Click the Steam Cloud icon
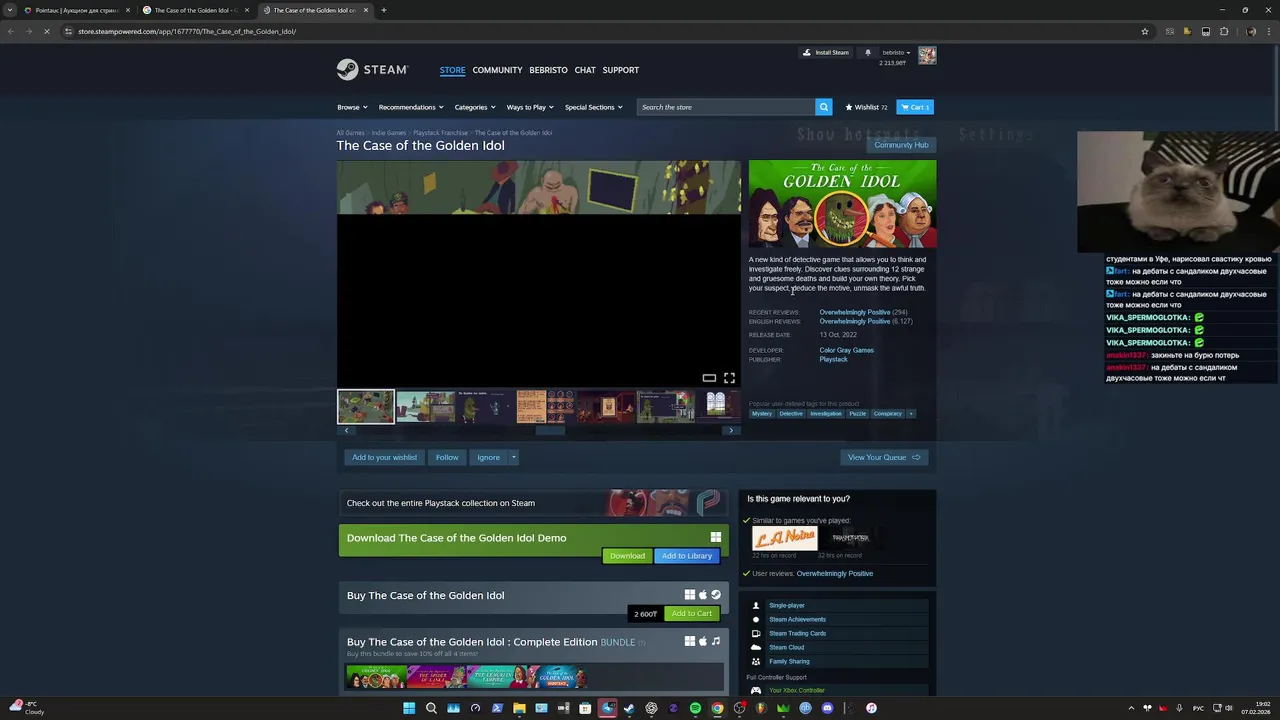1280x720 pixels. (756, 647)
